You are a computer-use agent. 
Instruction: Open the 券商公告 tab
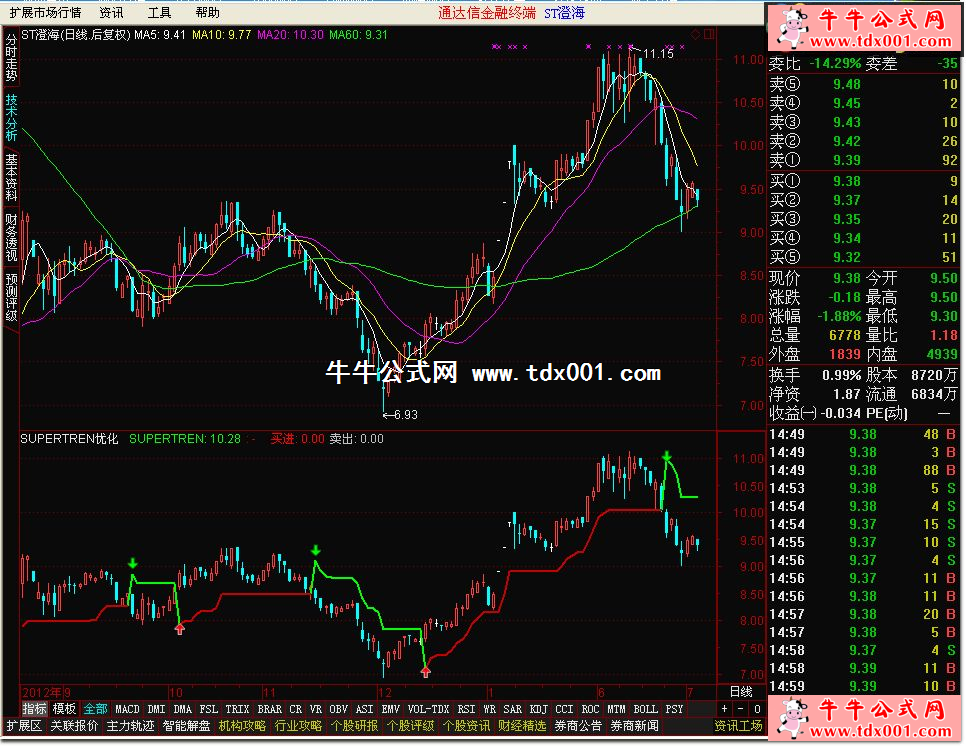point(578,726)
